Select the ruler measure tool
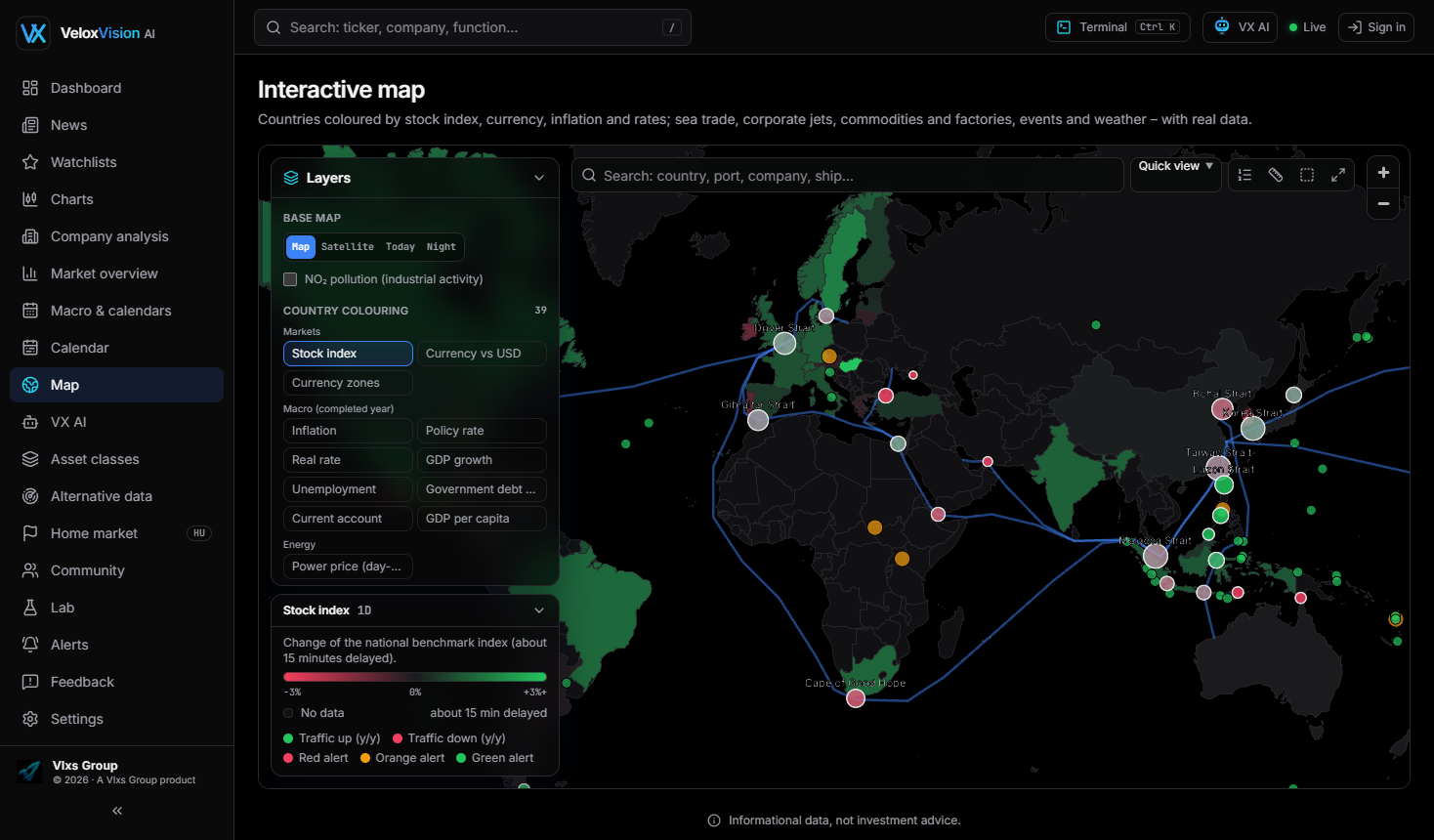 [1276, 175]
